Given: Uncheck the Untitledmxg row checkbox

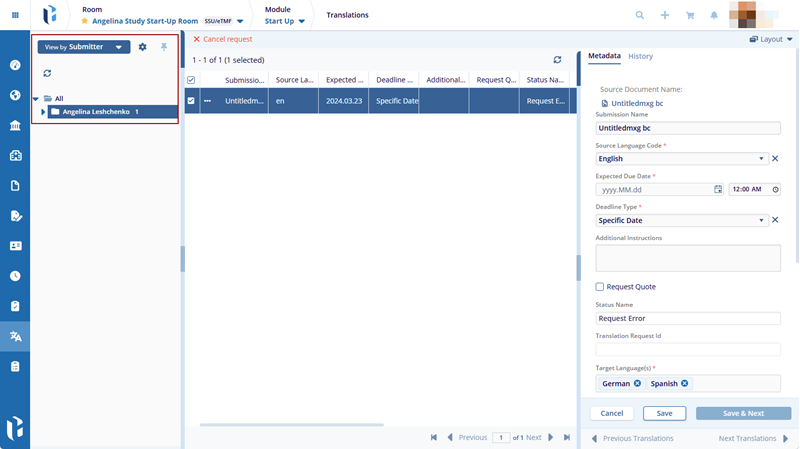Looking at the screenshot, I should (192, 101).
